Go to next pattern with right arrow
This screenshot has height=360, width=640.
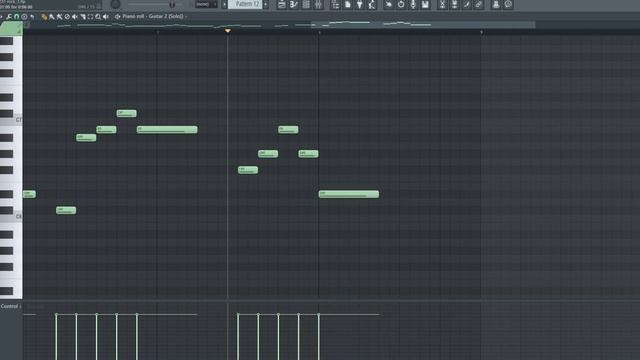click(x=266, y=4)
